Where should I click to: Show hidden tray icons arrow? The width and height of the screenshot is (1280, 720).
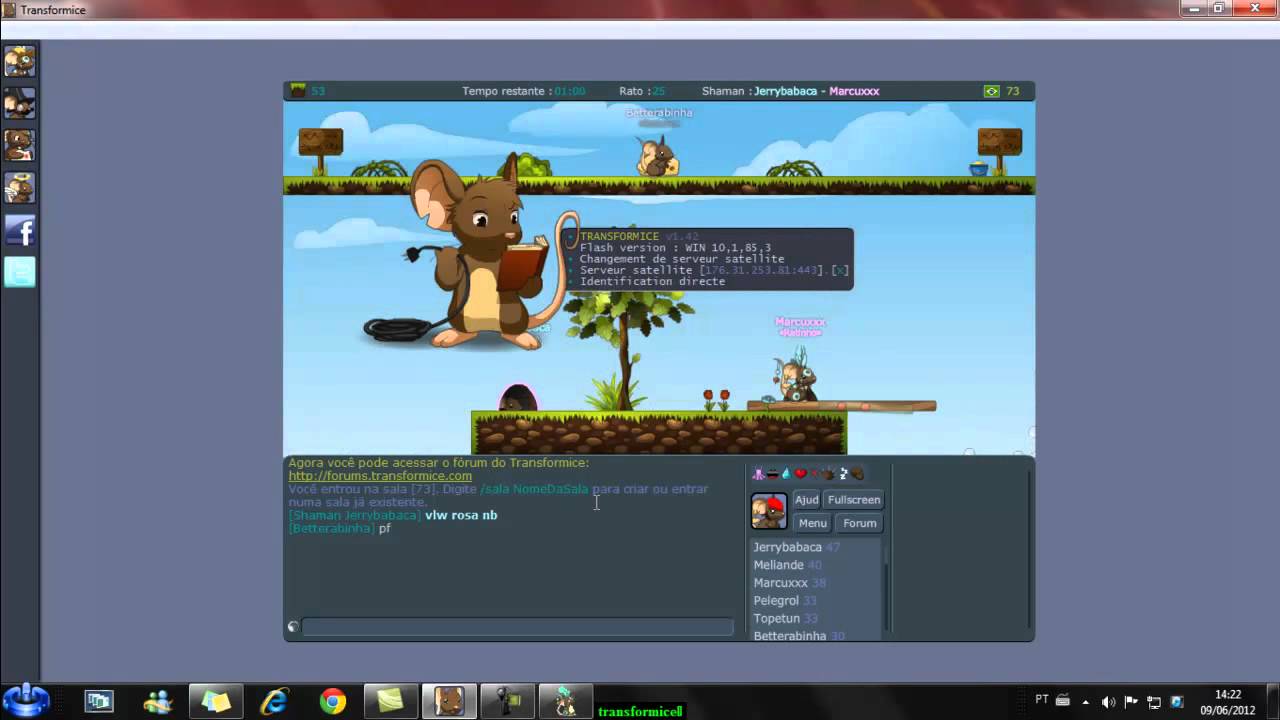1085,702
